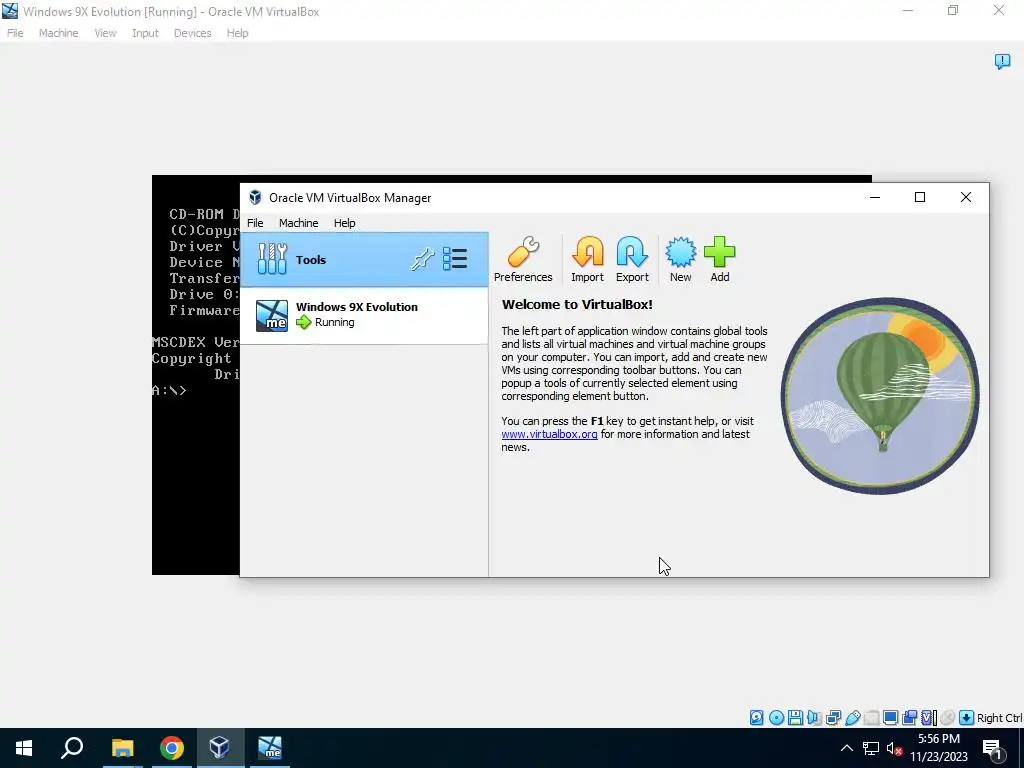Visit the www.virtualbox.org link

point(549,434)
